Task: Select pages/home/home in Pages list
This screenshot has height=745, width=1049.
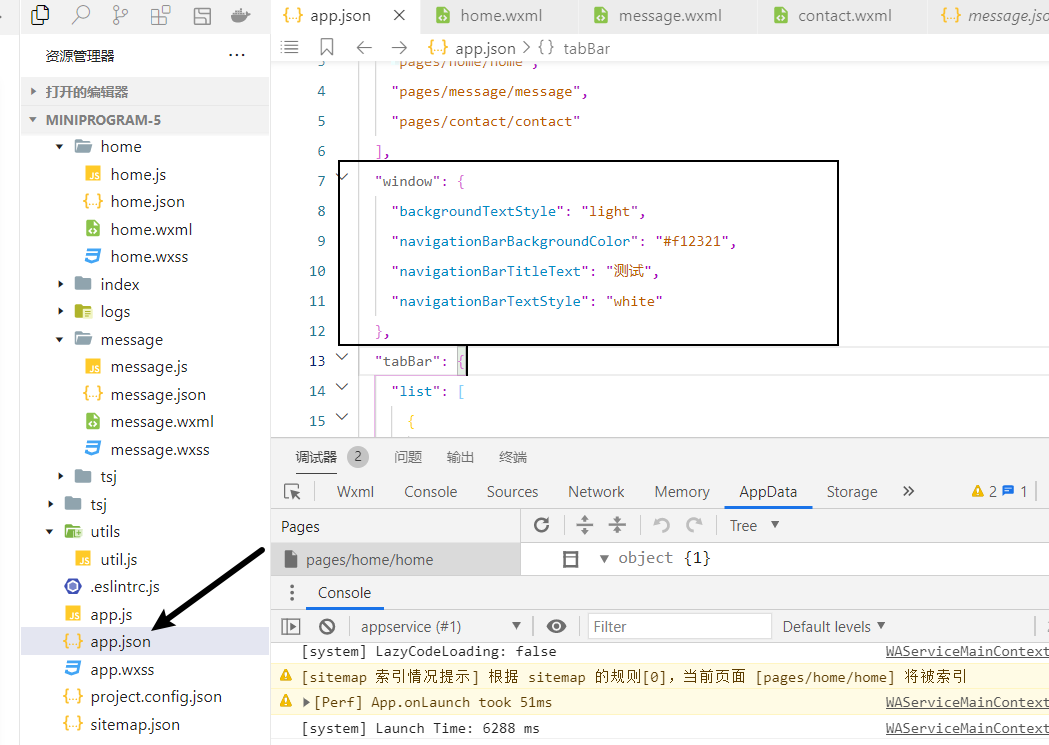Action: tap(395, 559)
